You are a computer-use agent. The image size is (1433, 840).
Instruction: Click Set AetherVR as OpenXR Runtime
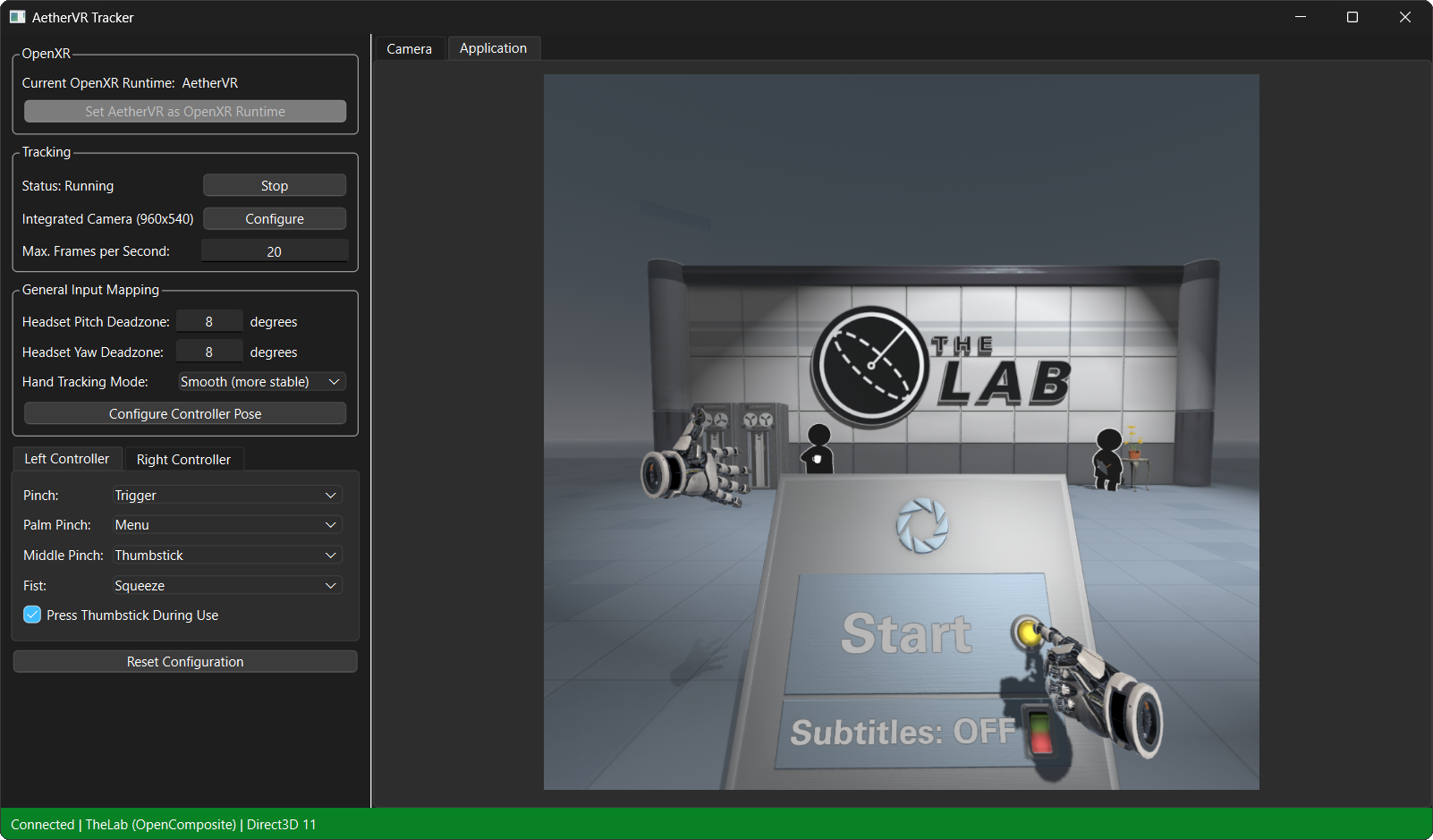tap(184, 111)
